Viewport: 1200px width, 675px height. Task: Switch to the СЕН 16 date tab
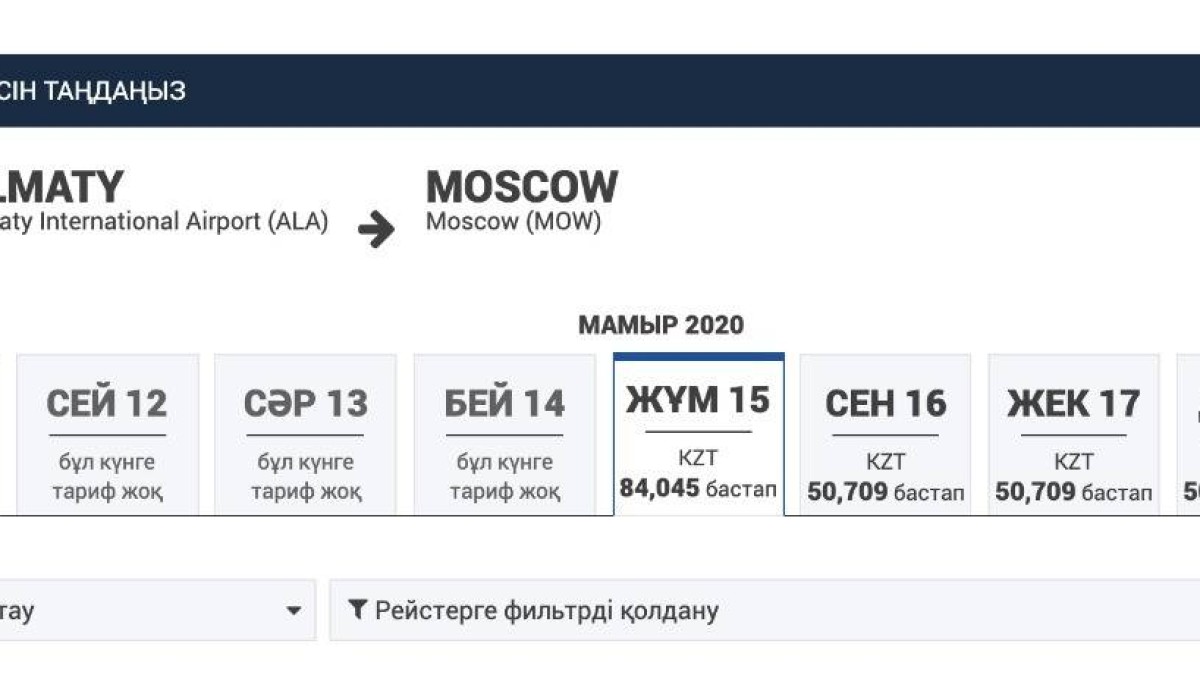click(885, 435)
